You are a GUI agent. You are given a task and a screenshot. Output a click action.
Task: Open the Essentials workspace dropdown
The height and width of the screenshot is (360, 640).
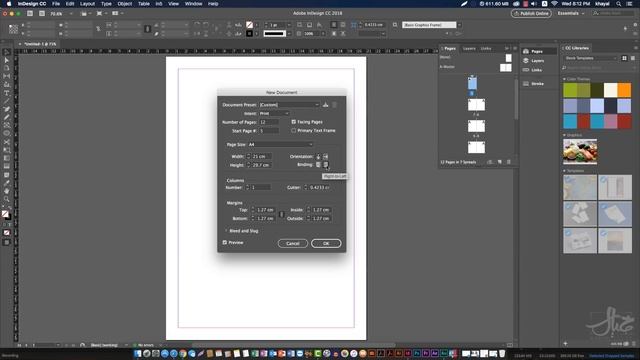[x=571, y=13]
